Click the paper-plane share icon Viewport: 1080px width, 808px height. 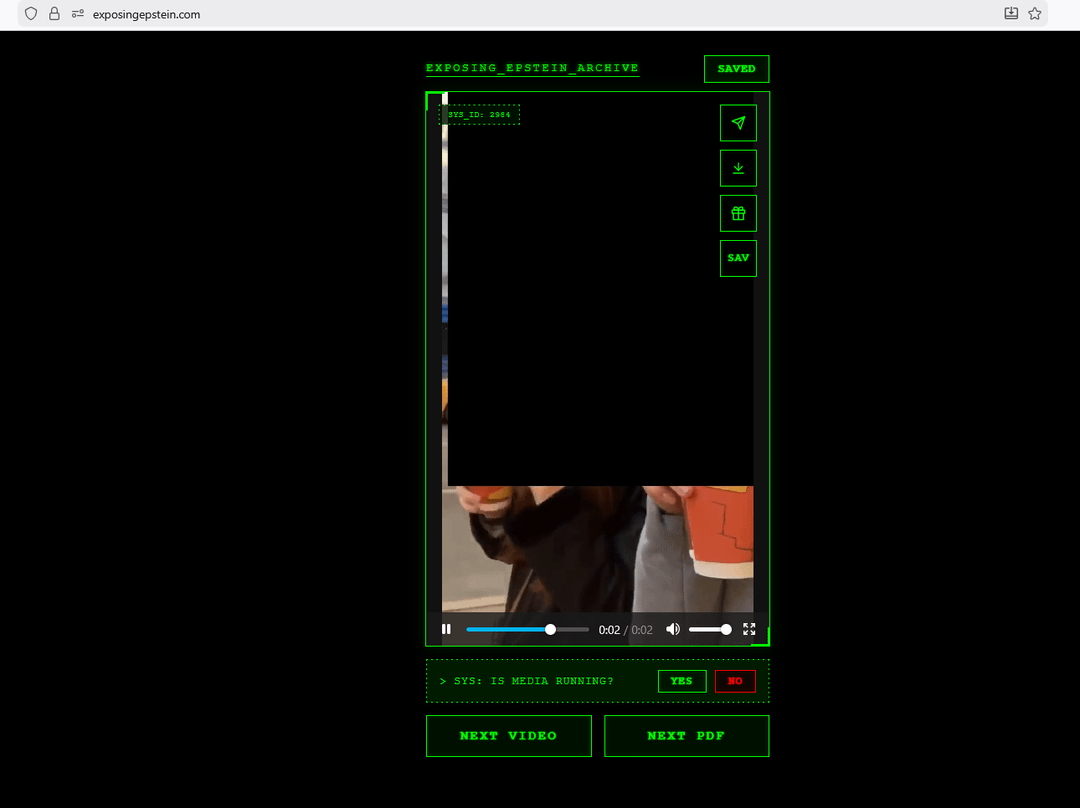click(x=738, y=123)
